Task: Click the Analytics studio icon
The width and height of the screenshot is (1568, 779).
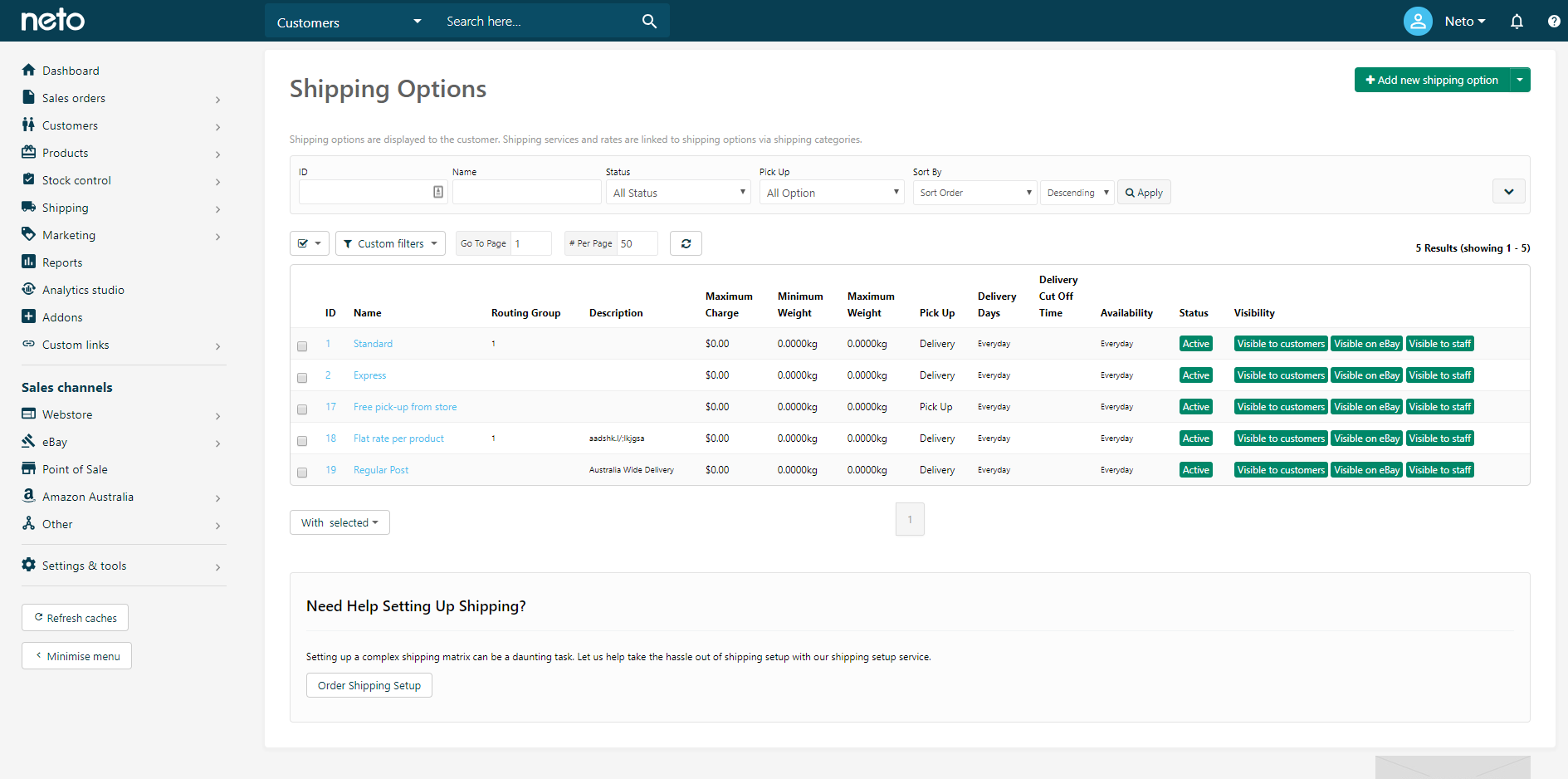Action: tap(29, 289)
